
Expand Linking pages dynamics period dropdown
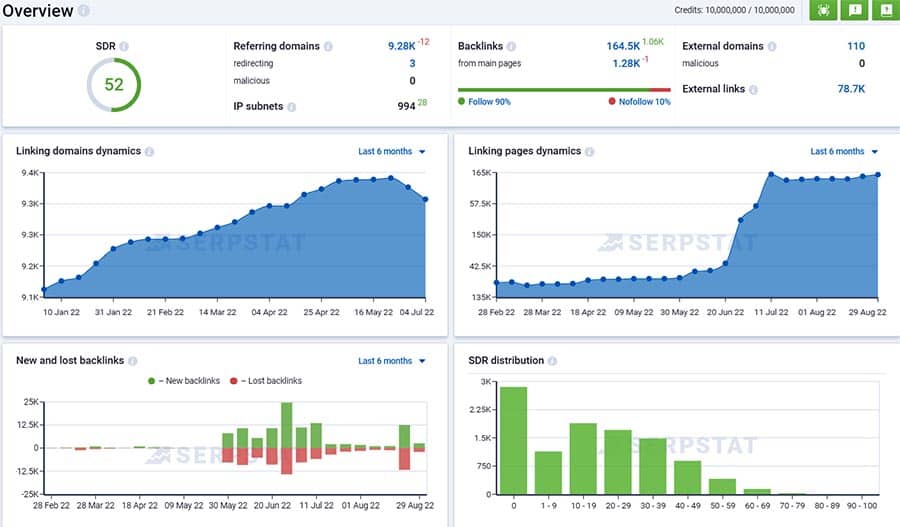pyautogui.click(x=844, y=152)
